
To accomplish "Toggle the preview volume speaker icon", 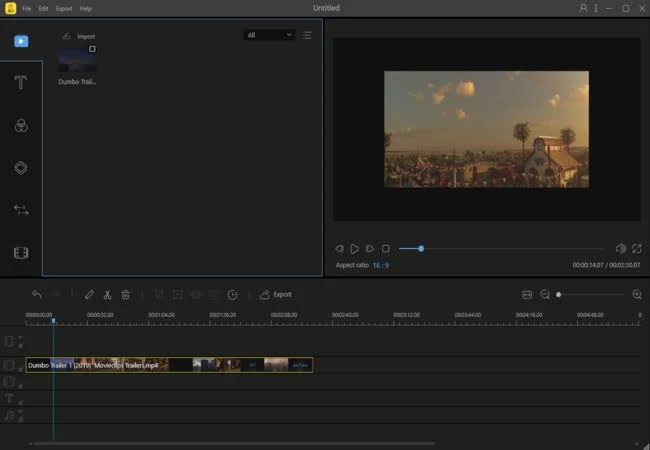I will tap(621, 248).
